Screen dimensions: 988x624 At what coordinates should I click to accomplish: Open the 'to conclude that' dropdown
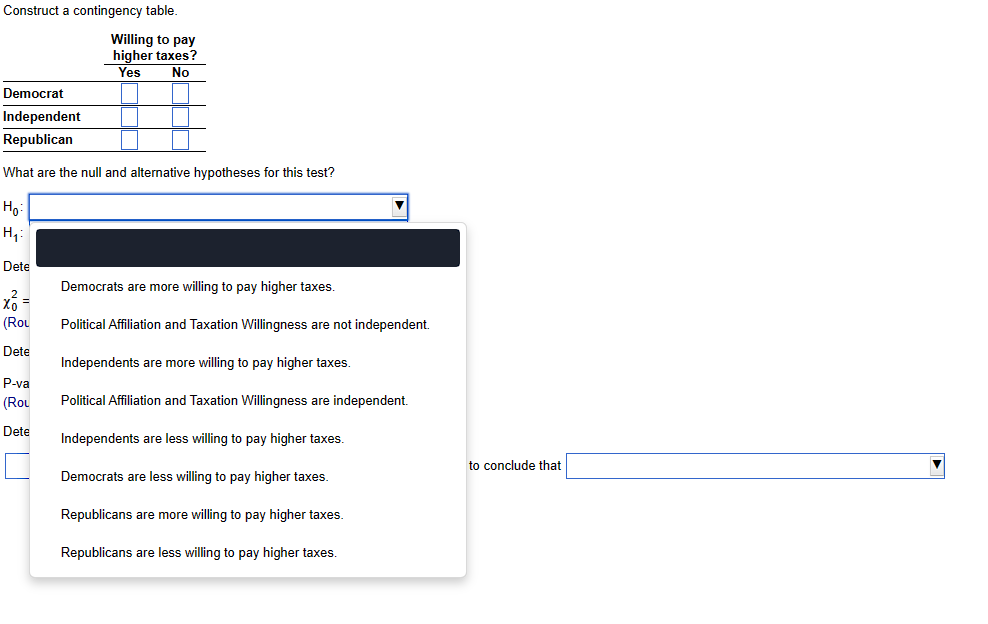(936, 465)
